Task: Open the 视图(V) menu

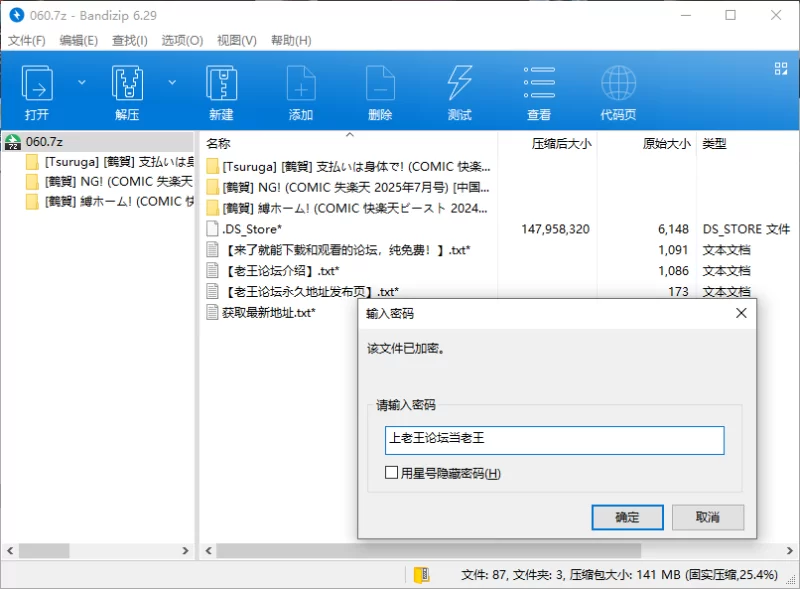Action: tap(237, 40)
